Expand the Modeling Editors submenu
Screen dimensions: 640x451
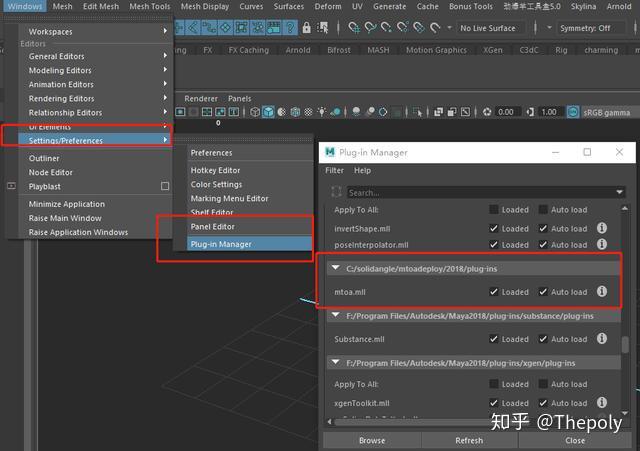(x=97, y=70)
